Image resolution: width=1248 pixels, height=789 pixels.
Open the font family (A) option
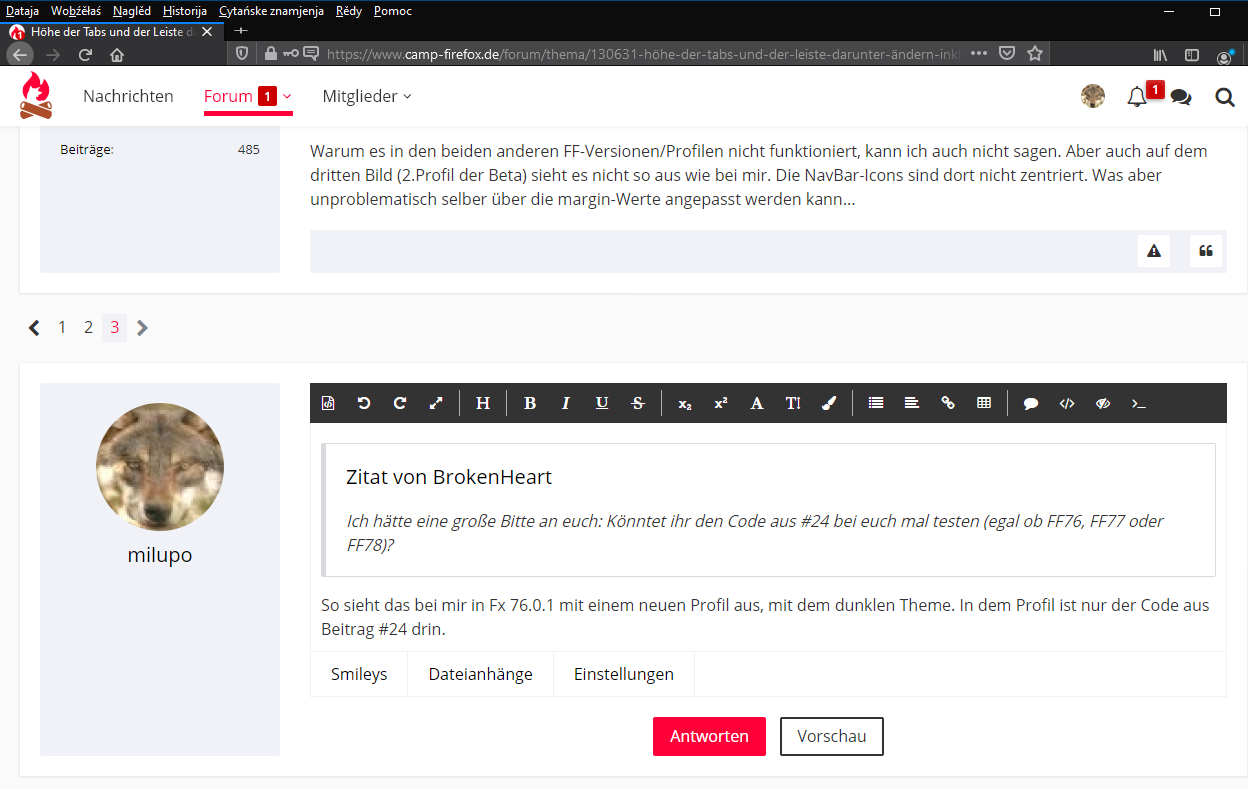[x=757, y=403]
